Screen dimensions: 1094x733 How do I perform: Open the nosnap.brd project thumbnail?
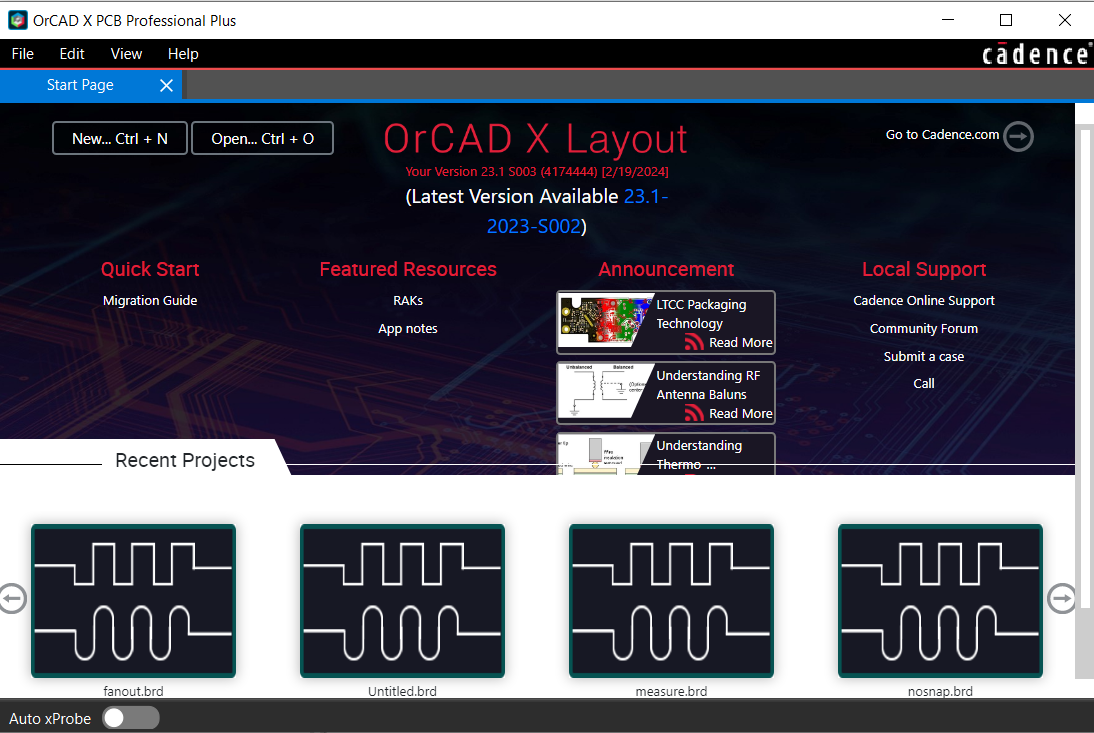click(x=941, y=600)
